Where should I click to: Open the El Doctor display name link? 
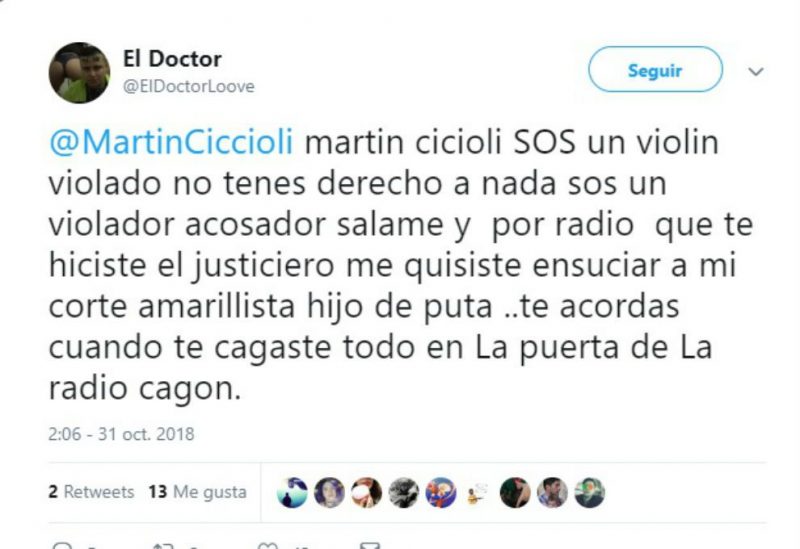172,59
